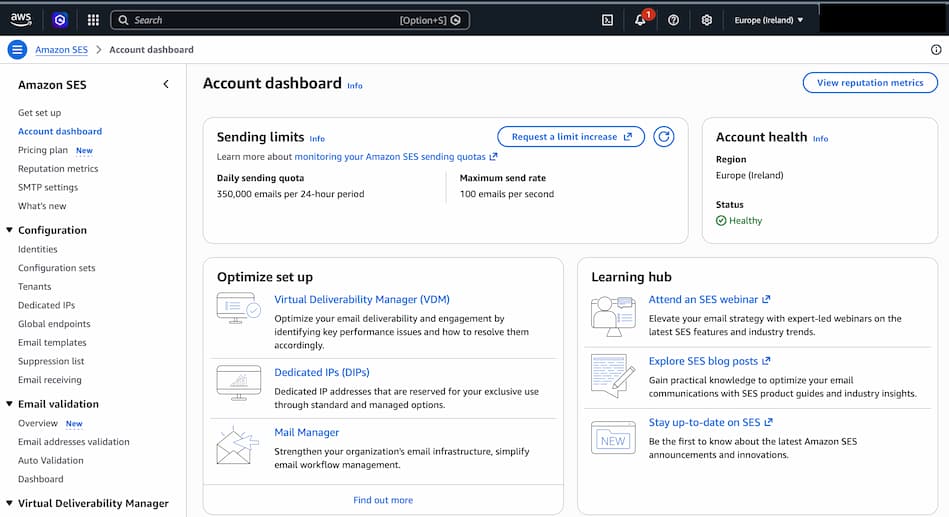949x517 pixels.
Task: Collapse the Amazon SES sidebar arrow
Action: (x=166, y=84)
